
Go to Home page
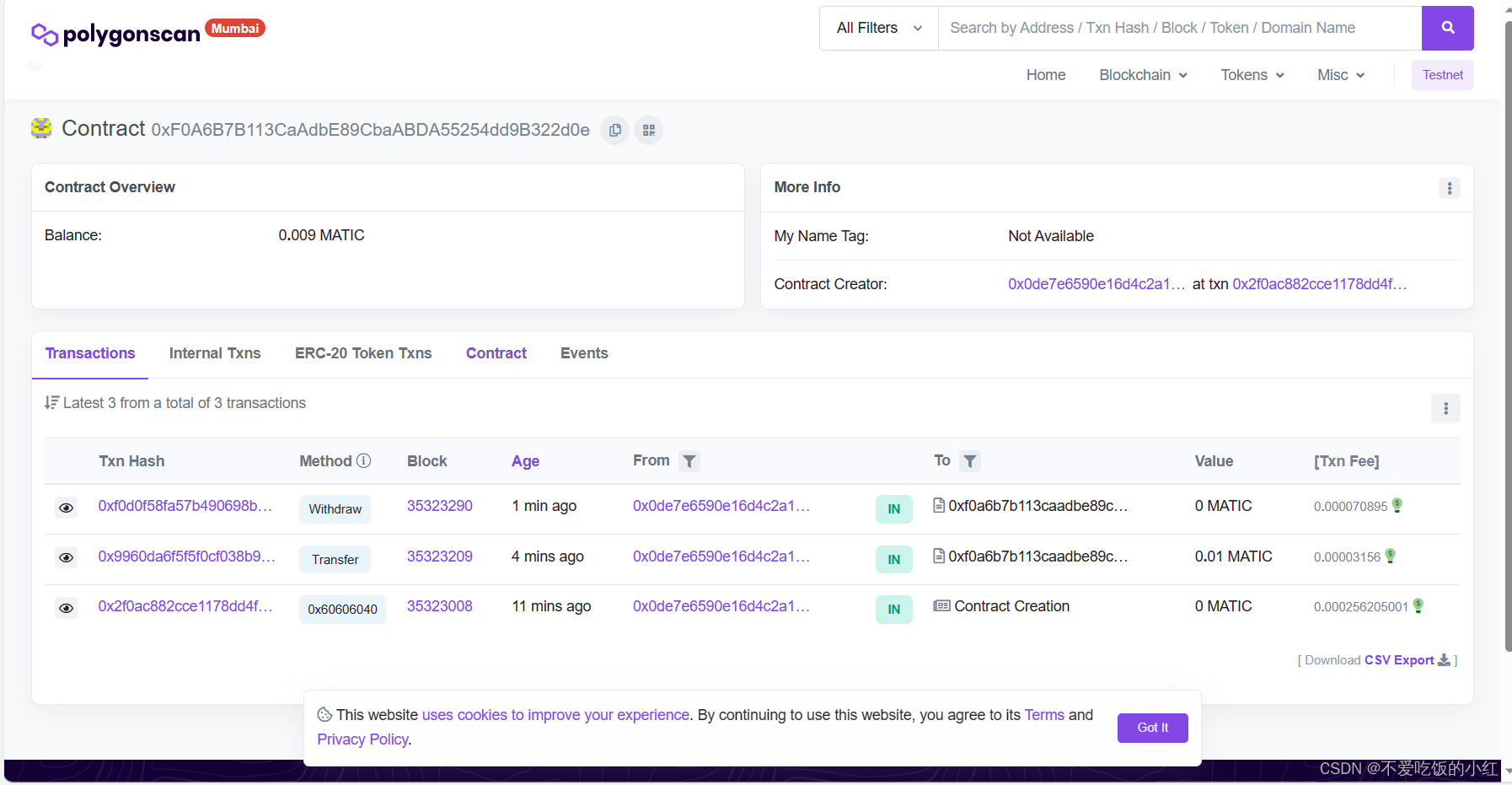pyautogui.click(x=1046, y=75)
